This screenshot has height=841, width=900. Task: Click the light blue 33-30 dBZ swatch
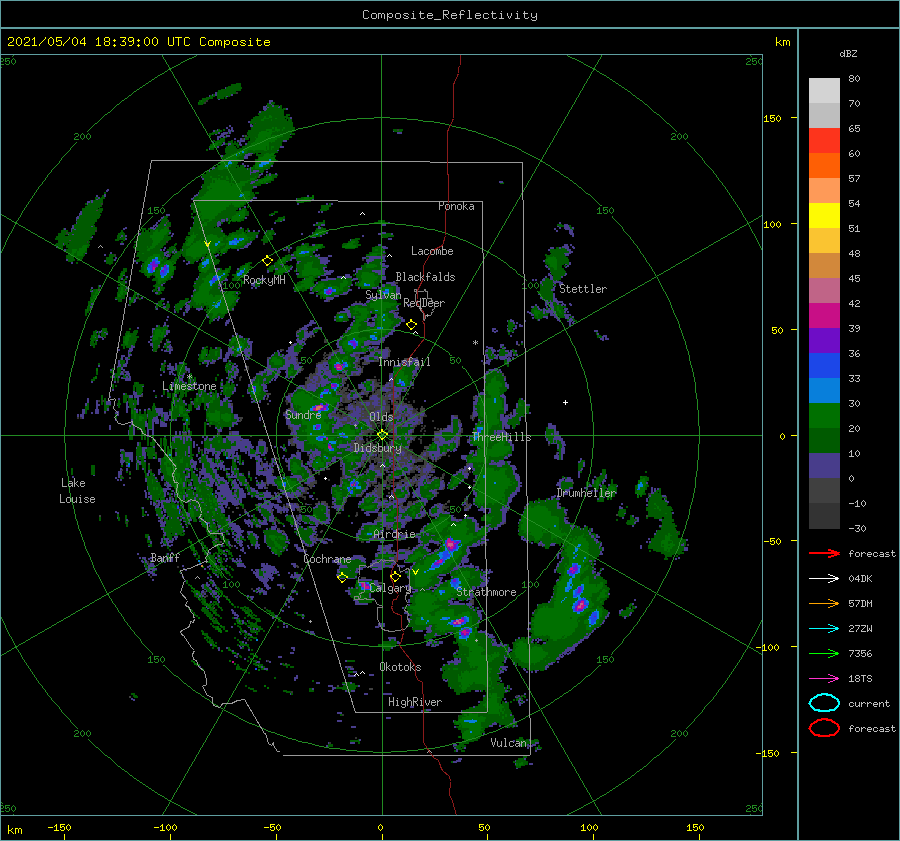pos(824,390)
